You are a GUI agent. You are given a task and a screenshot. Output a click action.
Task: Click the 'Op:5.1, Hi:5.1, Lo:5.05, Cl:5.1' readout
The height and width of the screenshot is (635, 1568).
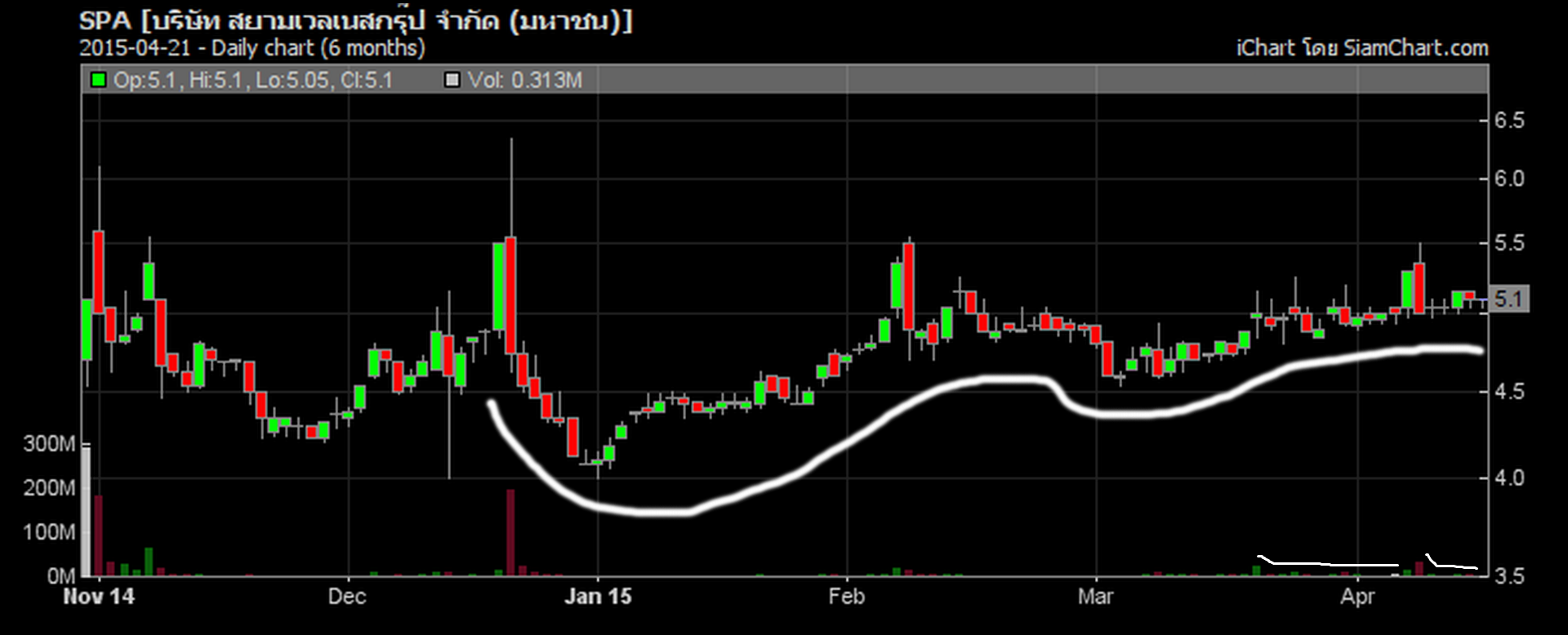[253, 80]
